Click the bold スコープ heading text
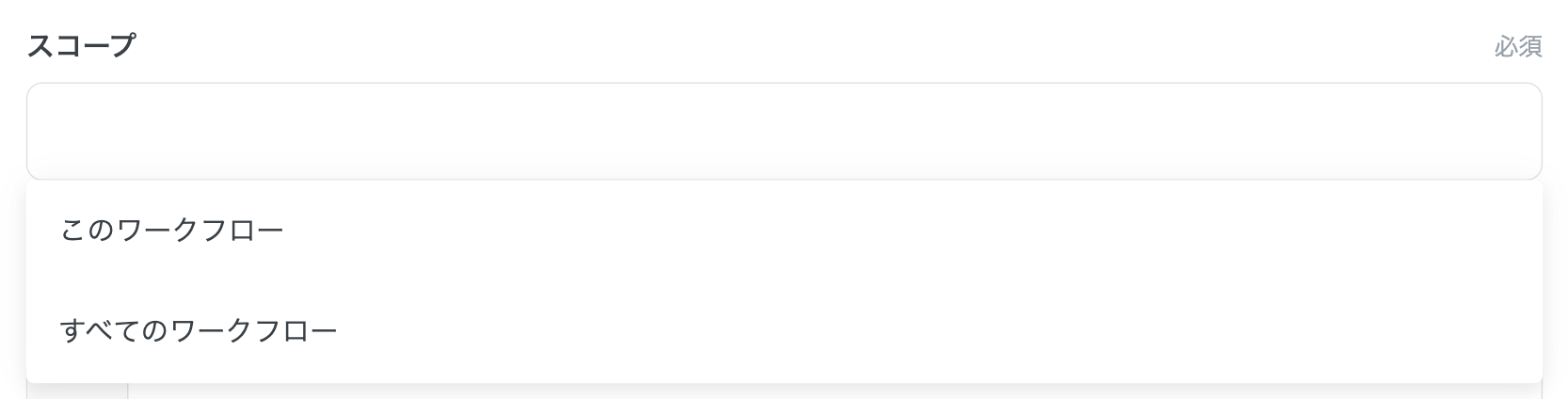Viewport: 1568px width, 399px height. [82, 45]
